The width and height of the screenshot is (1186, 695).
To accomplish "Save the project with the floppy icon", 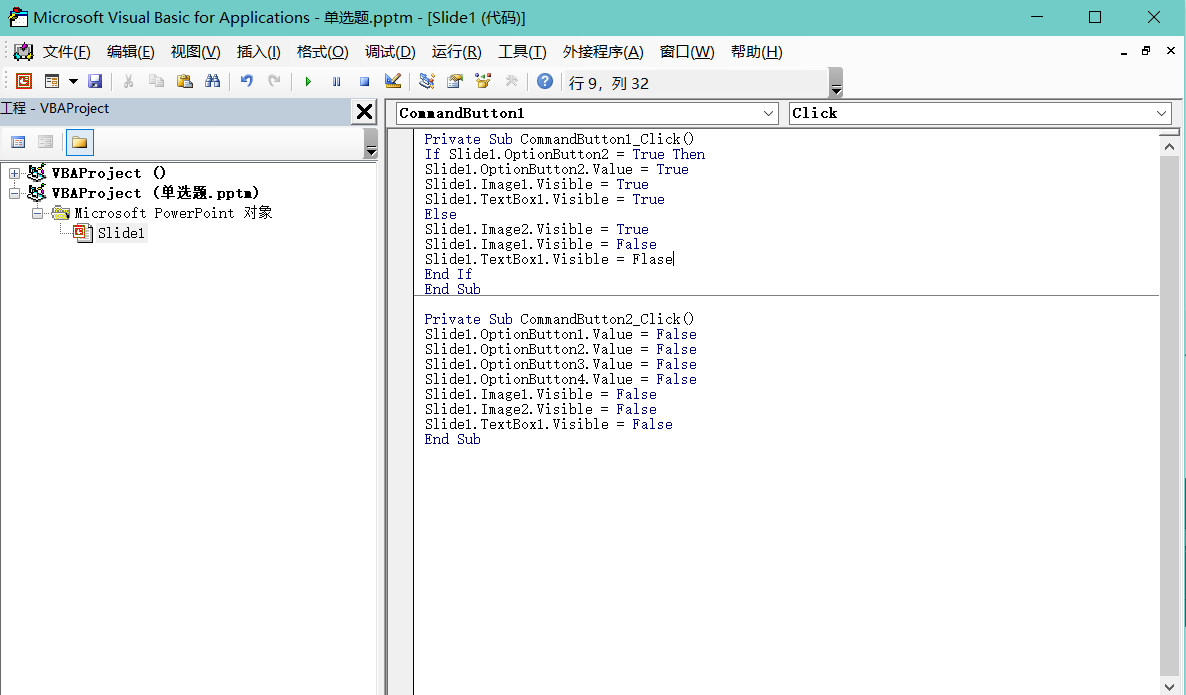I will pyautogui.click(x=95, y=82).
